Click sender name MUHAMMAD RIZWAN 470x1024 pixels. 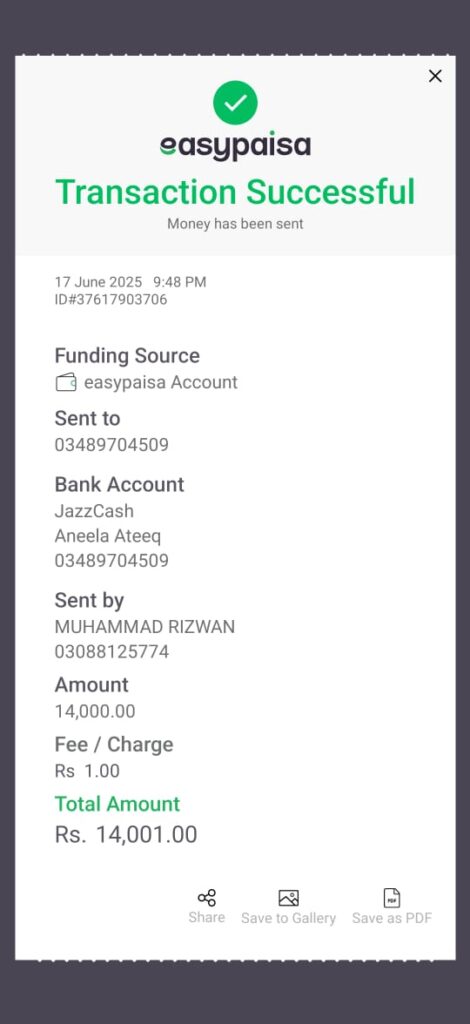pyautogui.click(x=145, y=627)
